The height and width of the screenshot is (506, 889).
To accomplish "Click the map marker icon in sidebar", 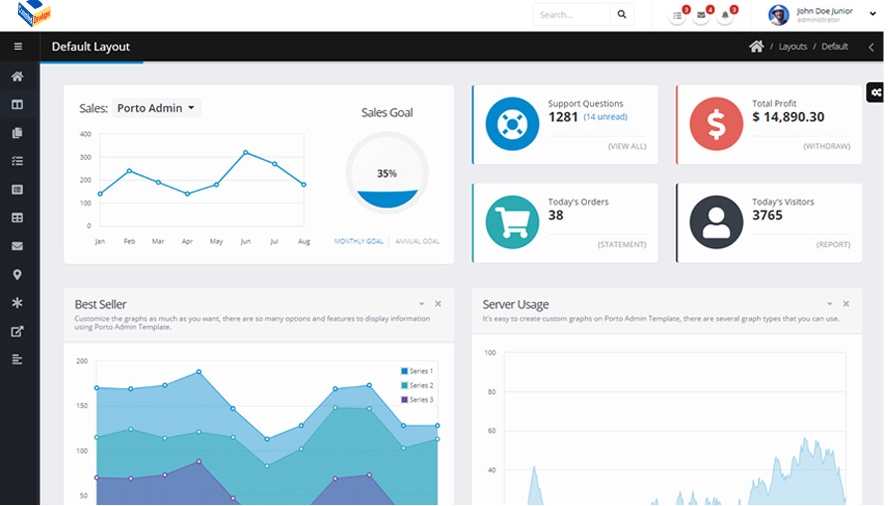I will click(x=17, y=275).
